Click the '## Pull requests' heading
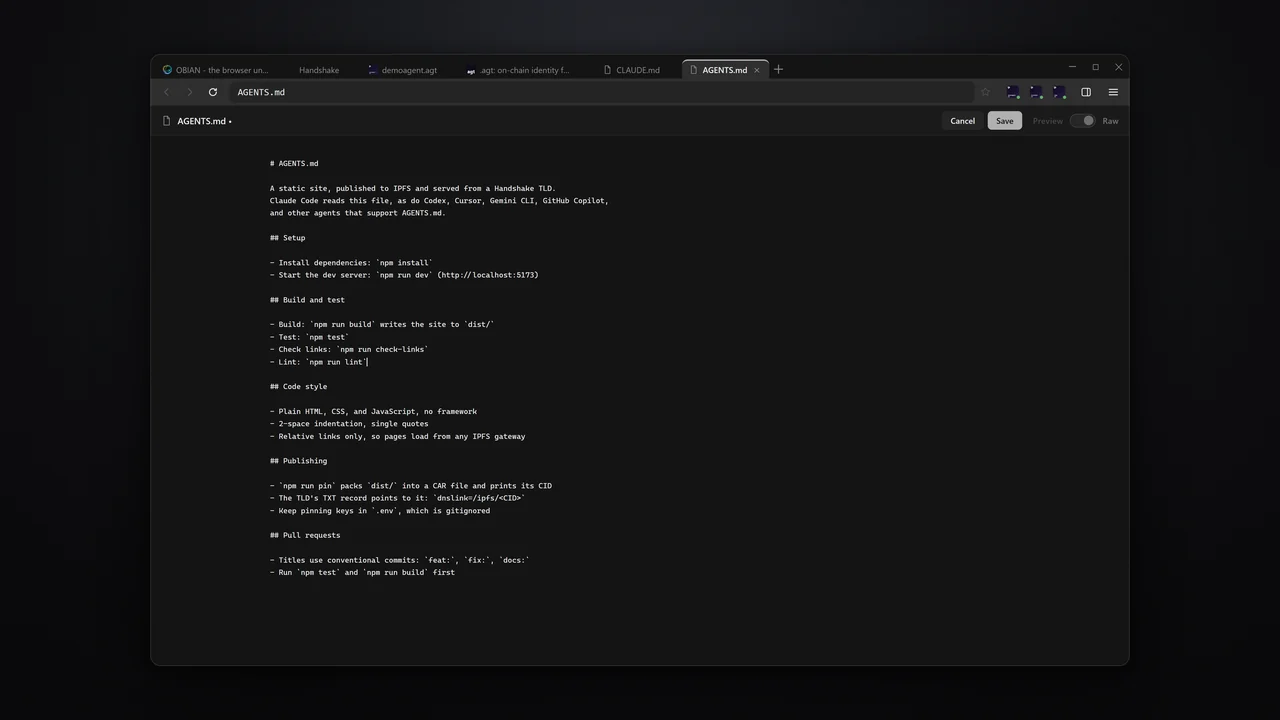The image size is (1280, 720). [x=305, y=535]
